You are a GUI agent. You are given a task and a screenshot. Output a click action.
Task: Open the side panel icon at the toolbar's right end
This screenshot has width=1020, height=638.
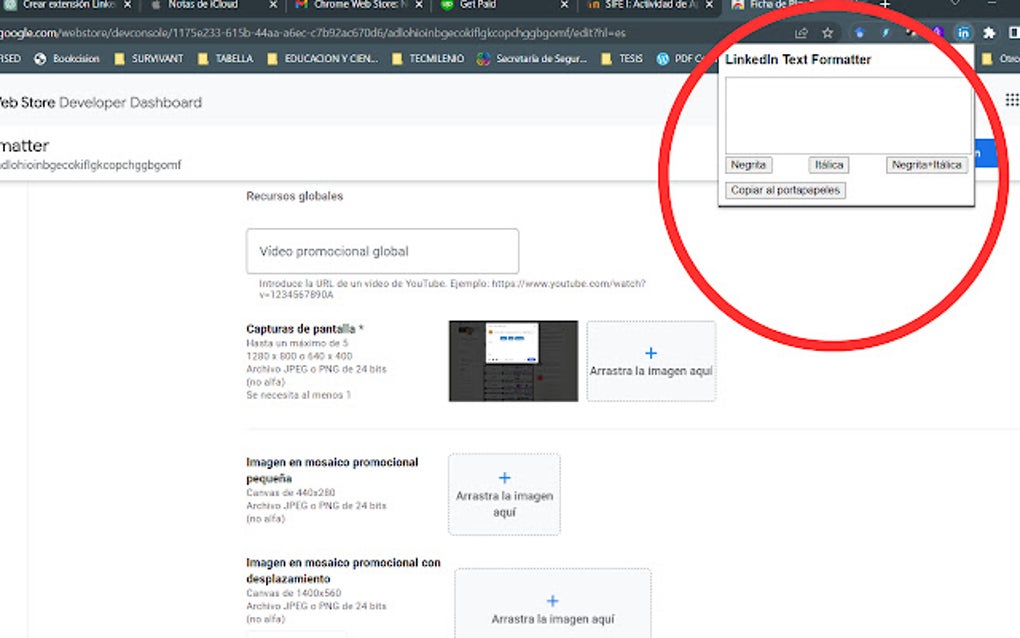[1013, 33]
